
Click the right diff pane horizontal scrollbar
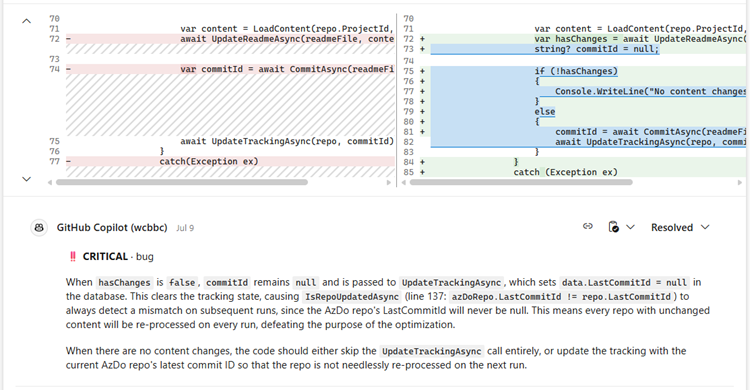(x=521, y=182)
